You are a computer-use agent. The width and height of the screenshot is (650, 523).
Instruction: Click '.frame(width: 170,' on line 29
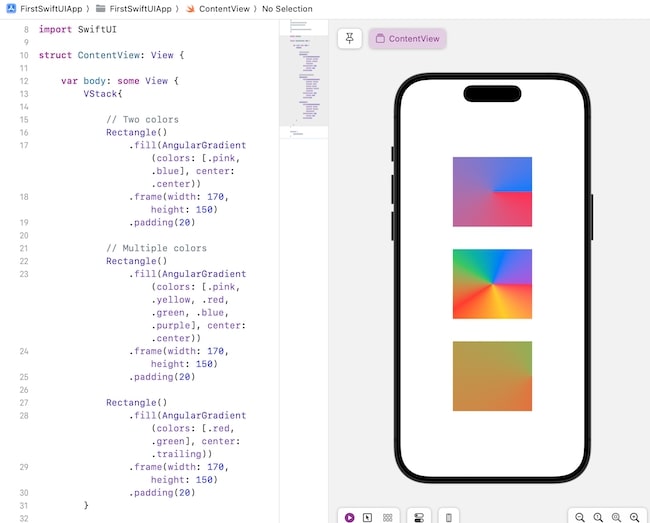179,467
